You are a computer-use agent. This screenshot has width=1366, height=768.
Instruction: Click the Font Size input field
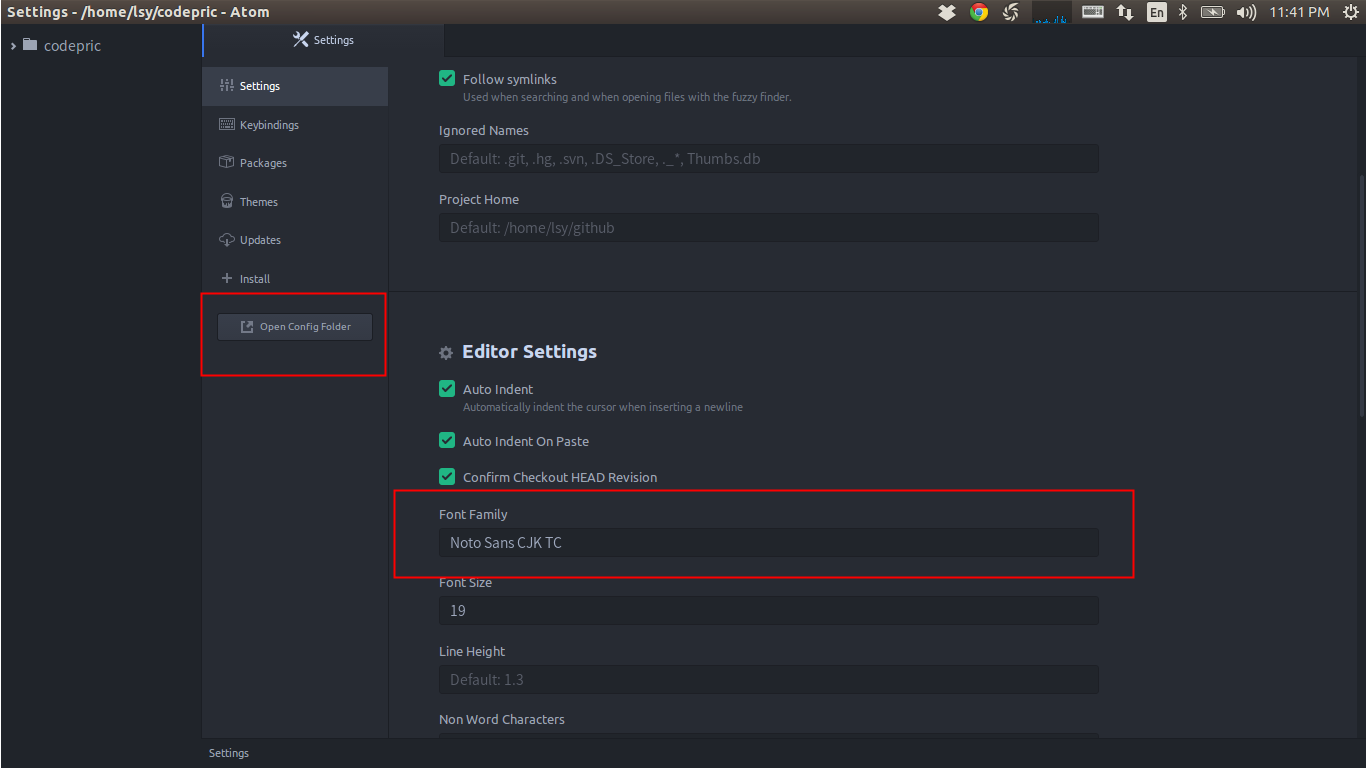pyautogui.click(x=768, y=611)
